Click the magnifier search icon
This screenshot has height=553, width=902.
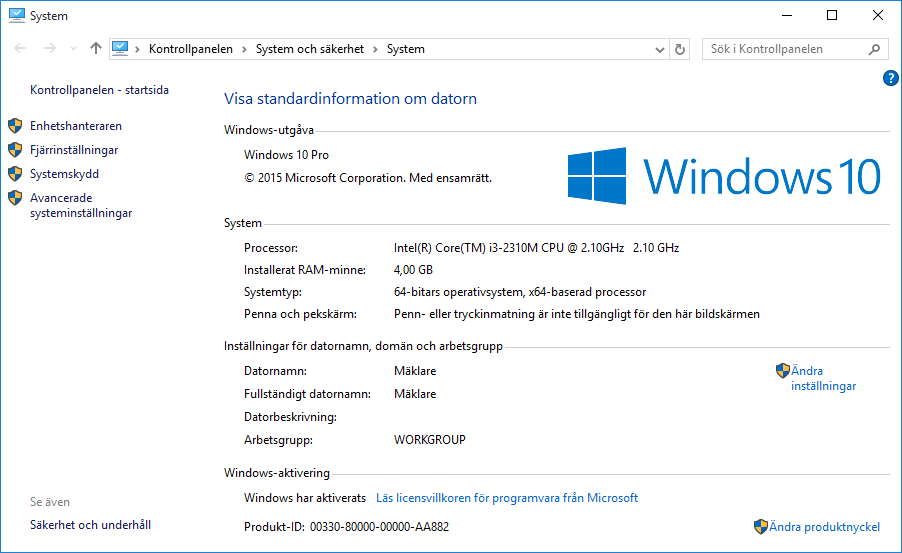coord(874,49)
